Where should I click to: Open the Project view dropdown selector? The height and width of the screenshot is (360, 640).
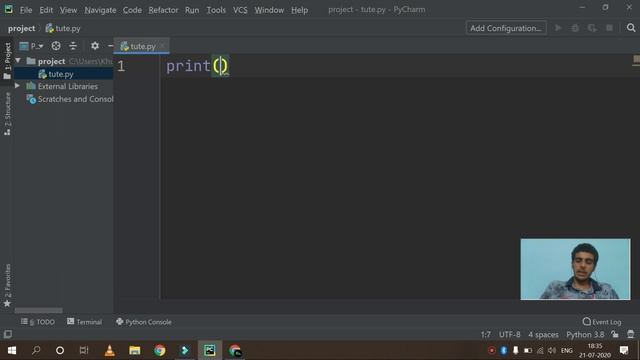[31, 46]
